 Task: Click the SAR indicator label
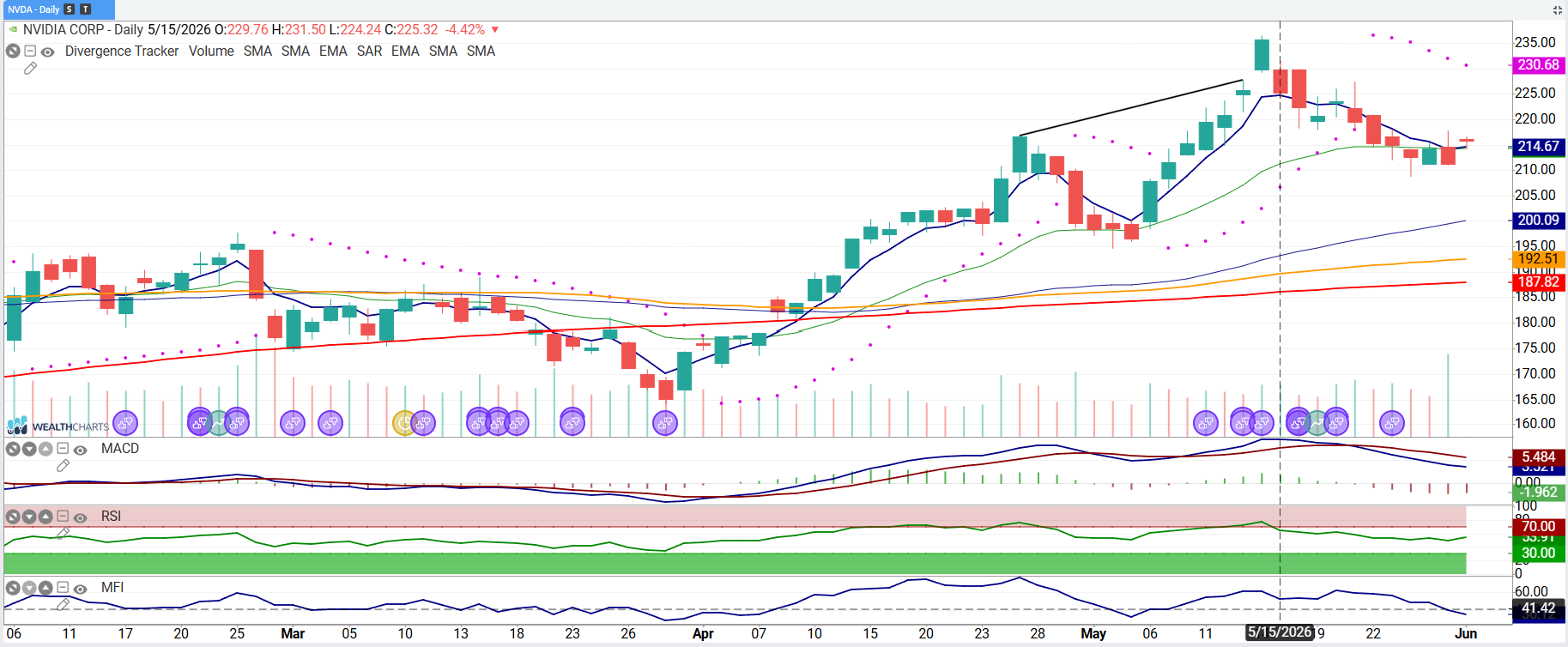tap(369, 51)
